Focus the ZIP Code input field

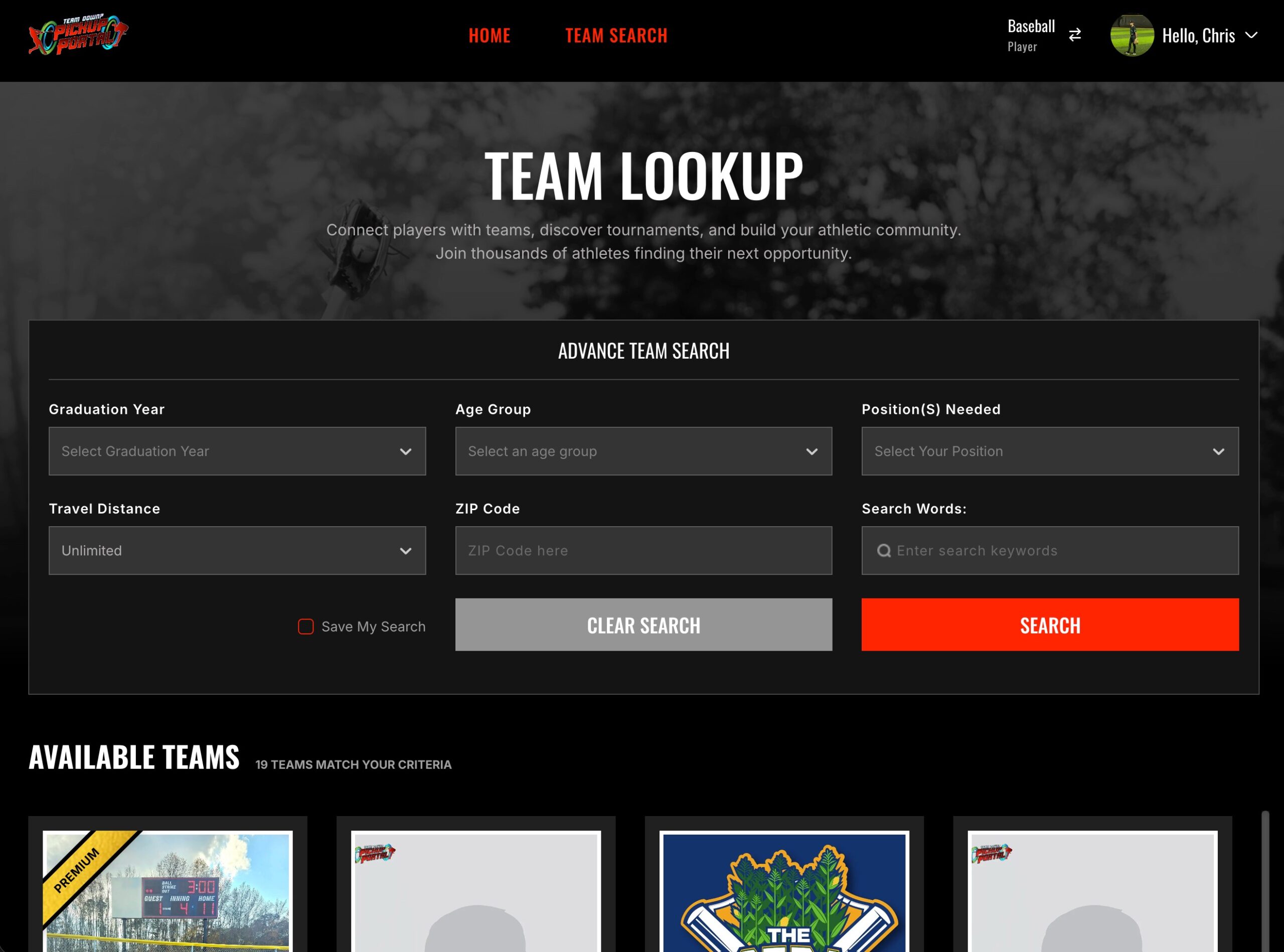643,550
